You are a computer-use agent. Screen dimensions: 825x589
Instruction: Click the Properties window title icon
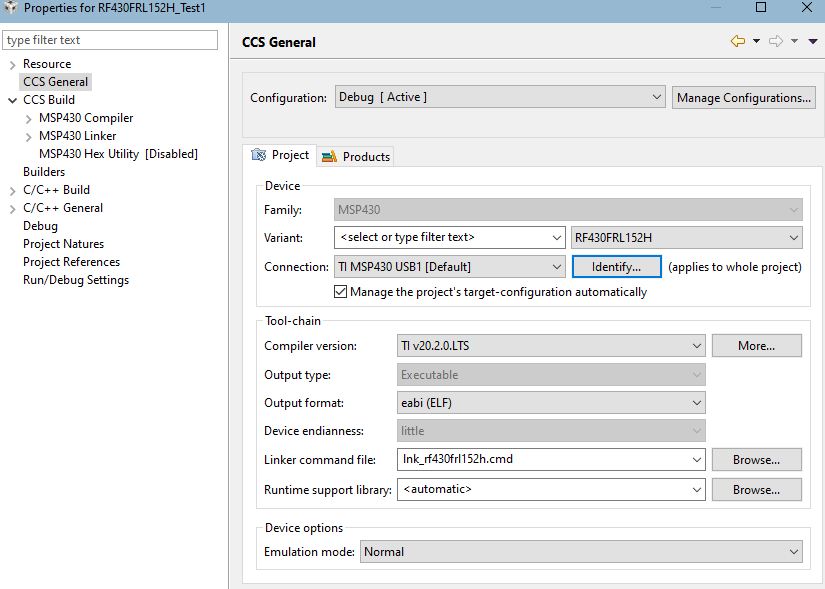[11, 7]
